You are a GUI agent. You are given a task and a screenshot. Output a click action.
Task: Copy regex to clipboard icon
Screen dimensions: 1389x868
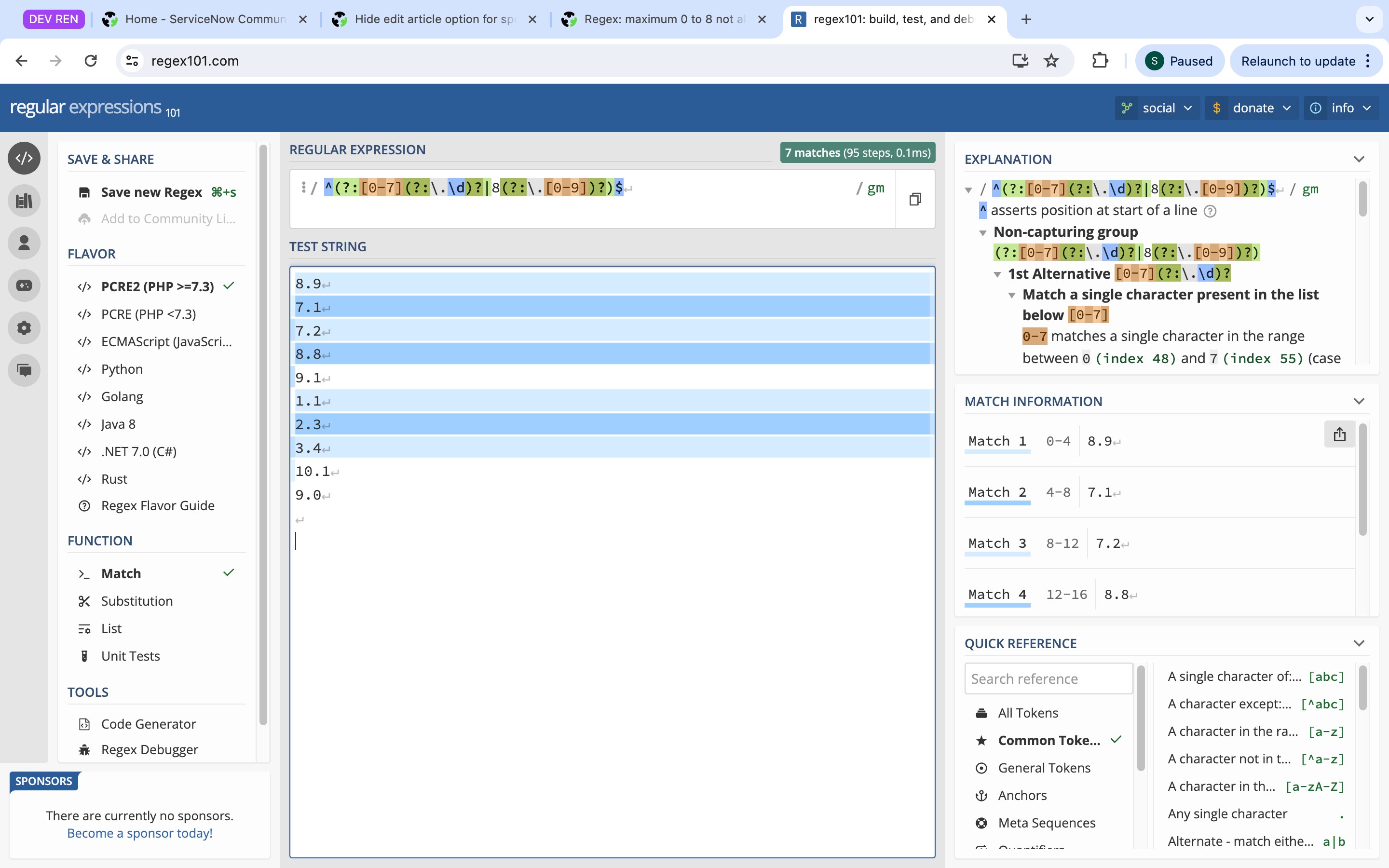coord(915,199)
